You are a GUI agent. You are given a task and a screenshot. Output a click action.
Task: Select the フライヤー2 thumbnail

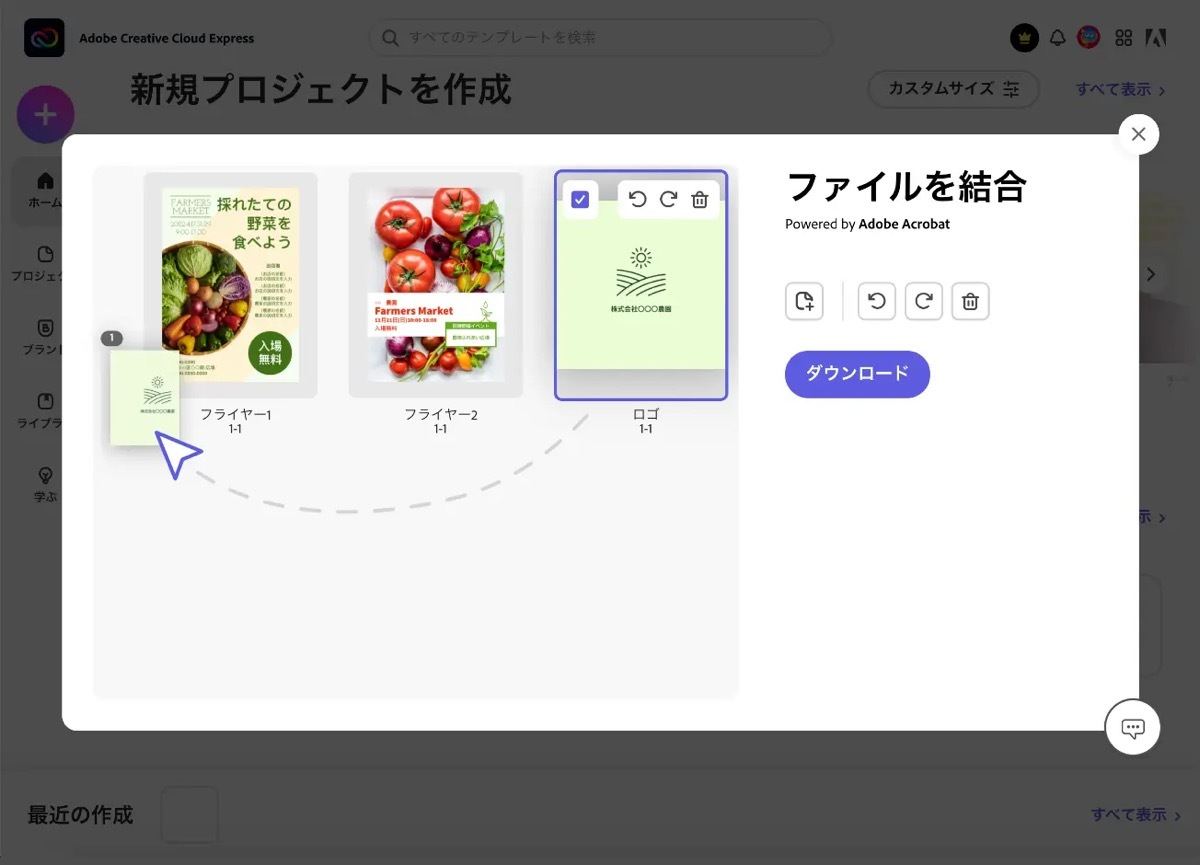[436, 285]
